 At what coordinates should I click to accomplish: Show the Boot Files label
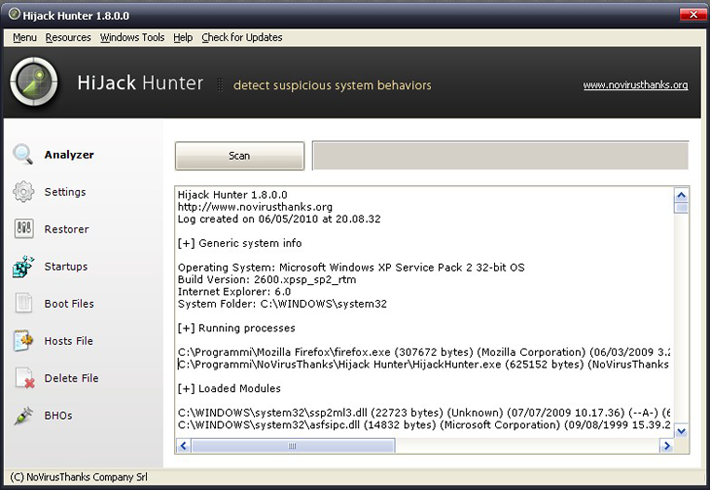(x=69, y=304)
